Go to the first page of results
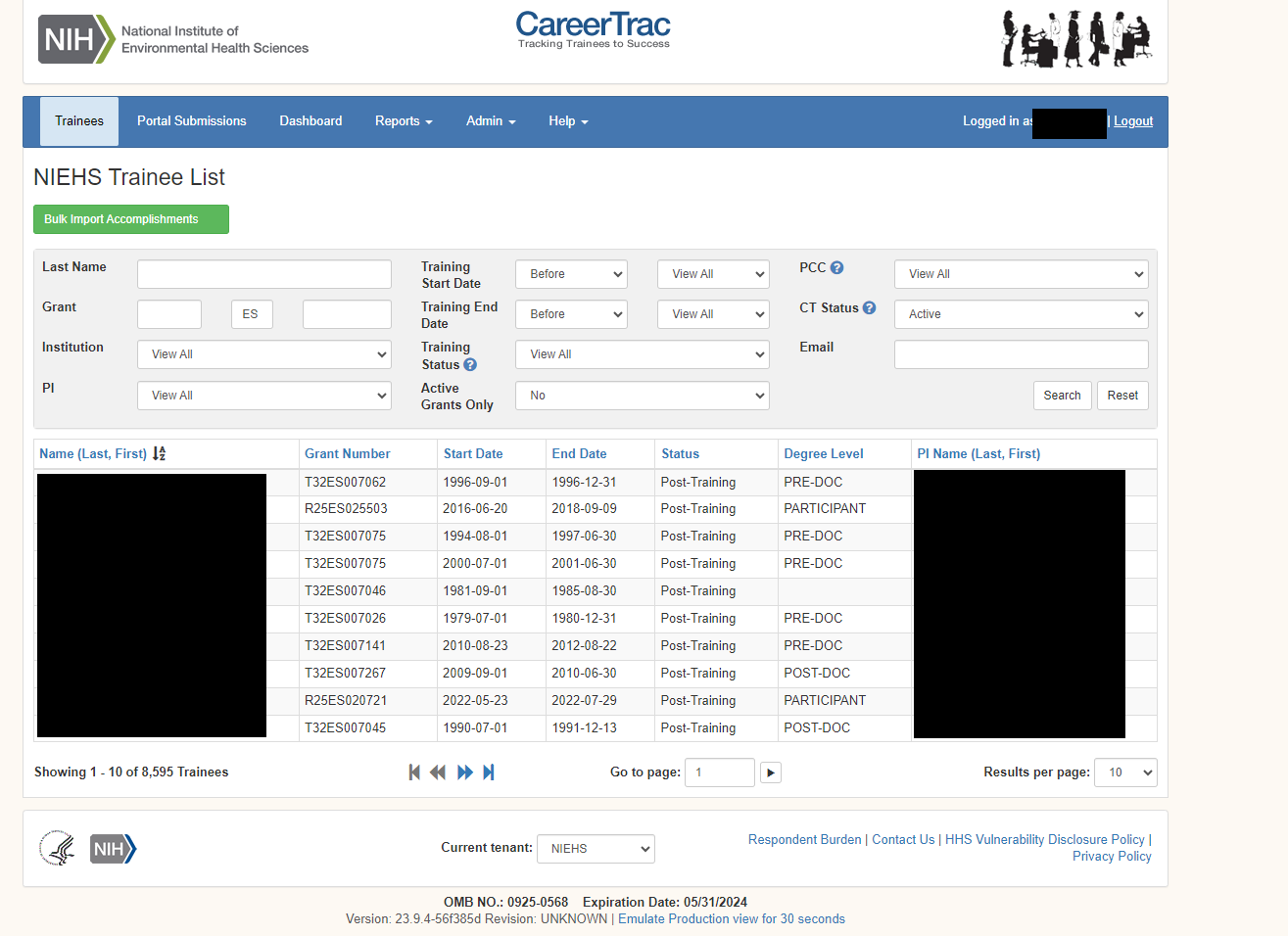The width and height of the screenshot is (1288, 936). coord(414,772)
